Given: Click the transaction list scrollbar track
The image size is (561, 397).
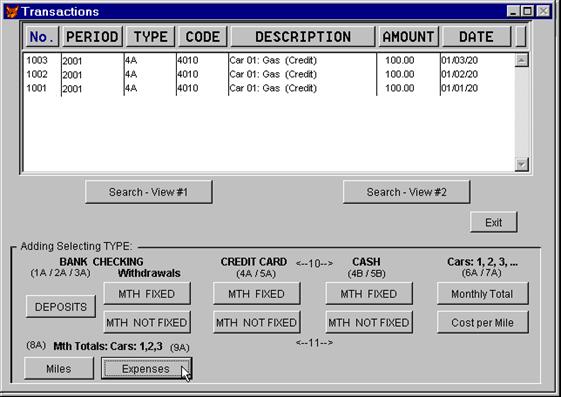Looking at the screenshot, I should pos(521,112).
